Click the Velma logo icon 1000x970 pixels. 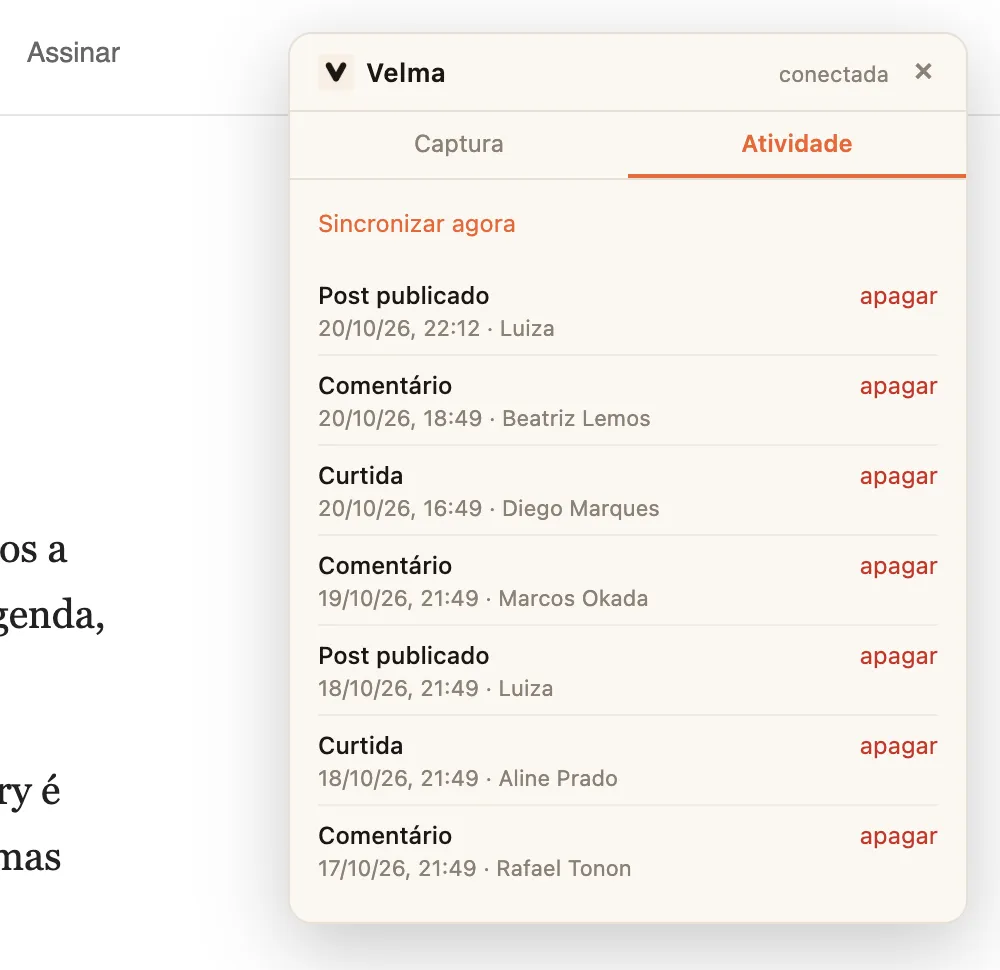coord(336,72)
